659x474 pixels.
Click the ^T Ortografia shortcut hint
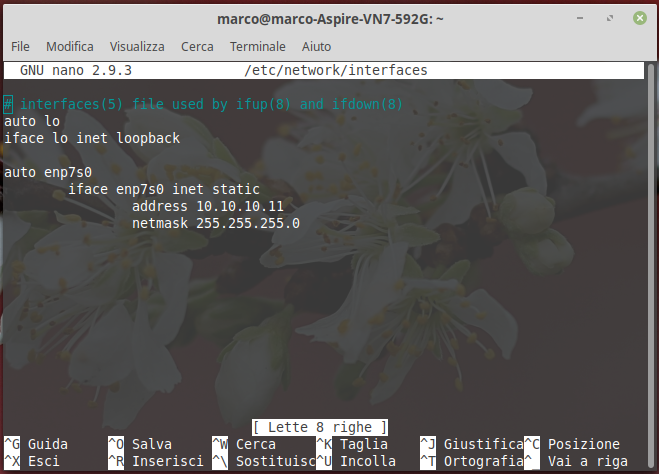tap(472, 461)
